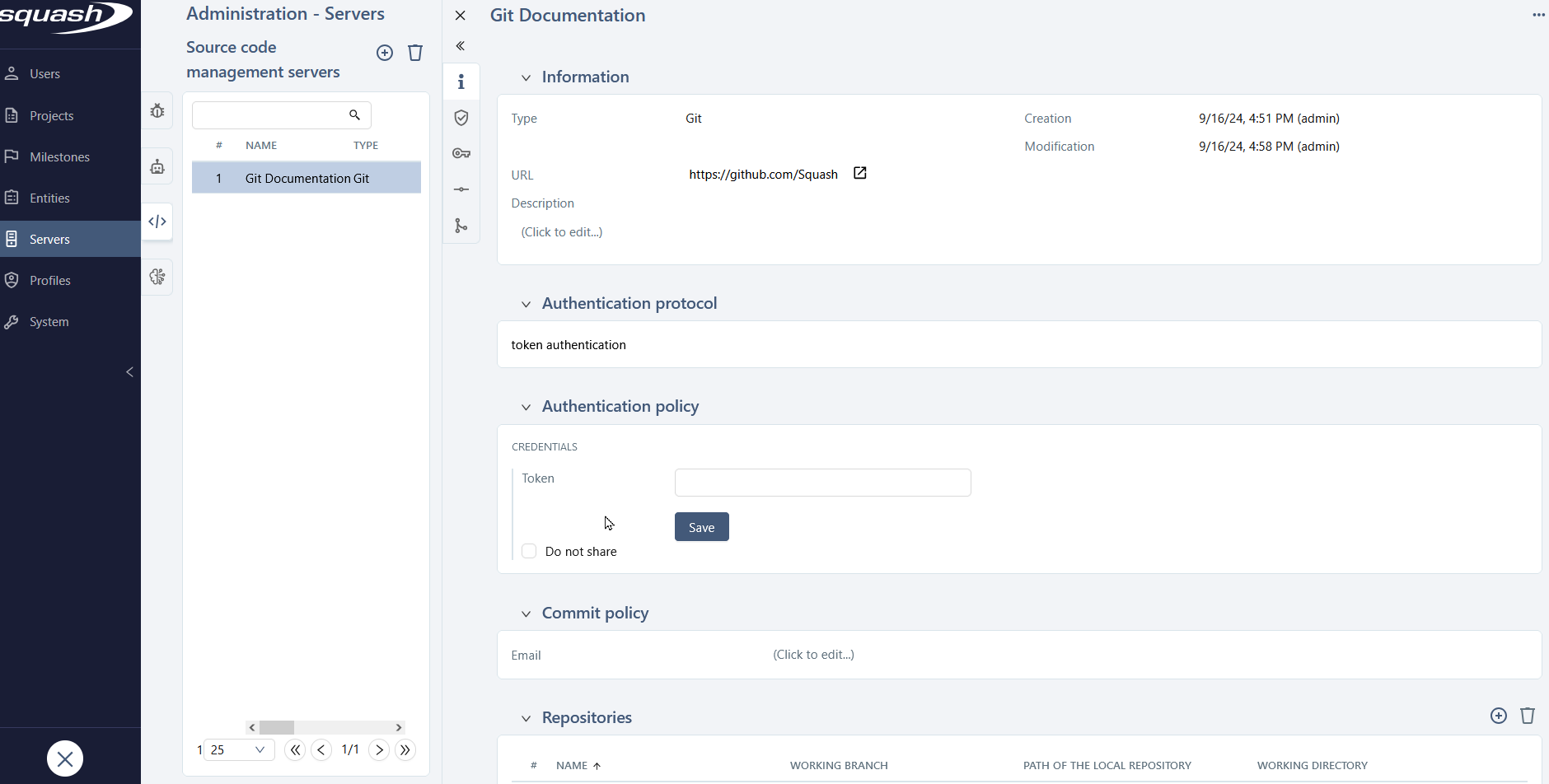Focus the Token input field
1549x784 pixels.
tap(822, 483)
